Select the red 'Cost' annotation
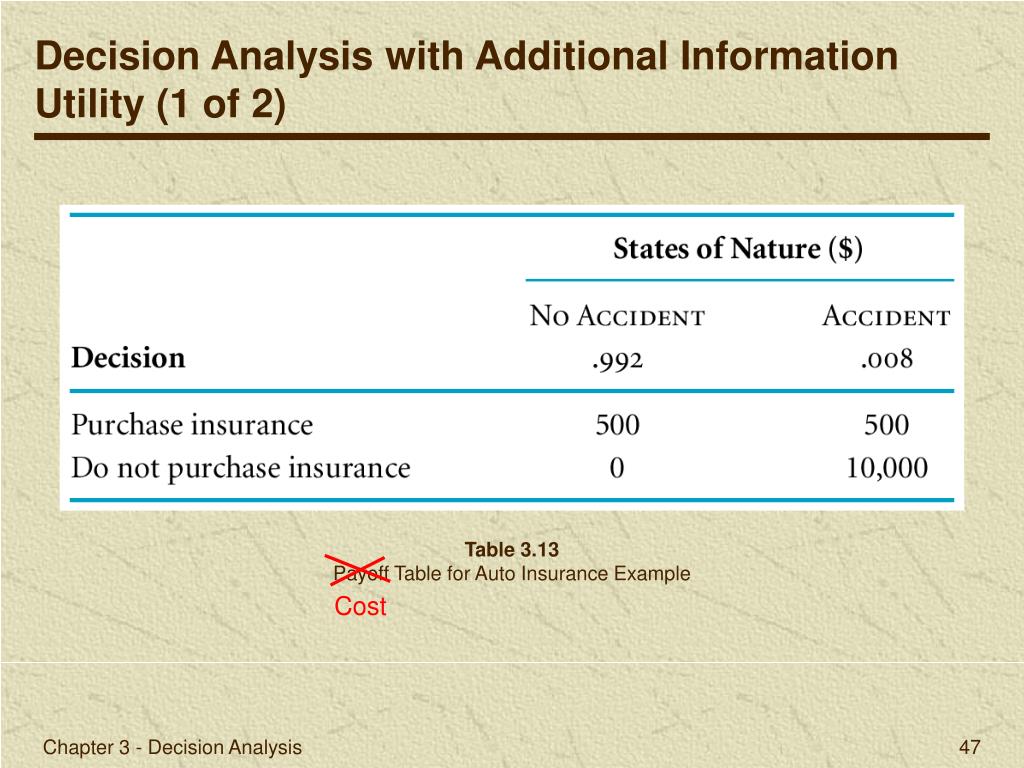The height and width of the screenshot is (768, 1024). tap(360, 606)
